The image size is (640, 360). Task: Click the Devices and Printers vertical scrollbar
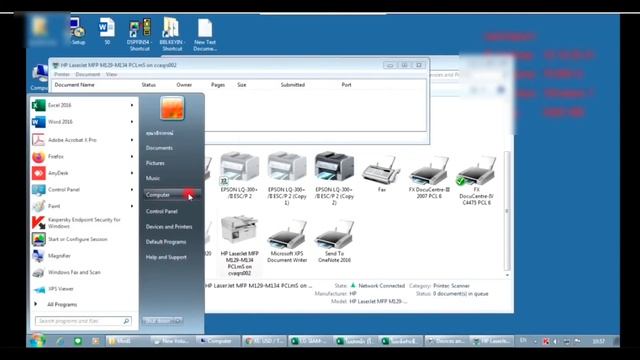point(507,211)
